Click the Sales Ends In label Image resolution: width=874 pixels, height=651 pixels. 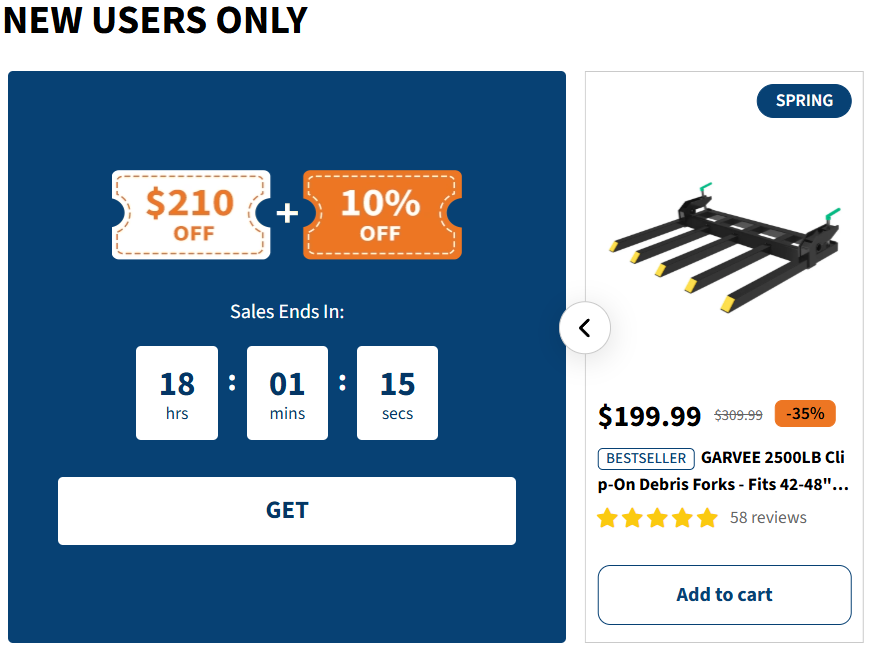pos(287,312)
